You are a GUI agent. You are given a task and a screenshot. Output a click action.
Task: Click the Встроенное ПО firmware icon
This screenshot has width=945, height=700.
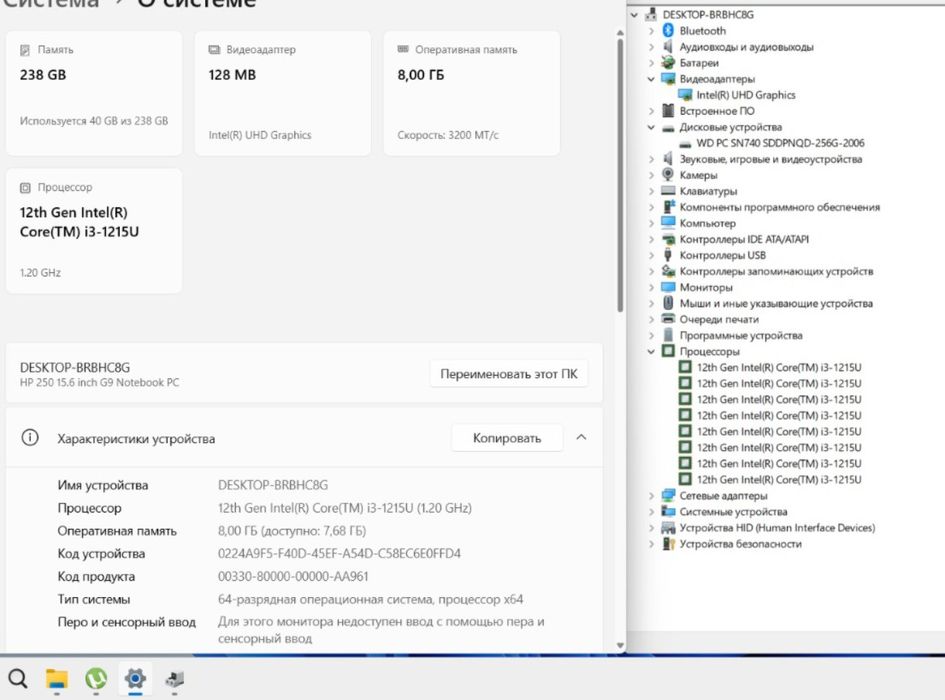(x=668, y=110)
